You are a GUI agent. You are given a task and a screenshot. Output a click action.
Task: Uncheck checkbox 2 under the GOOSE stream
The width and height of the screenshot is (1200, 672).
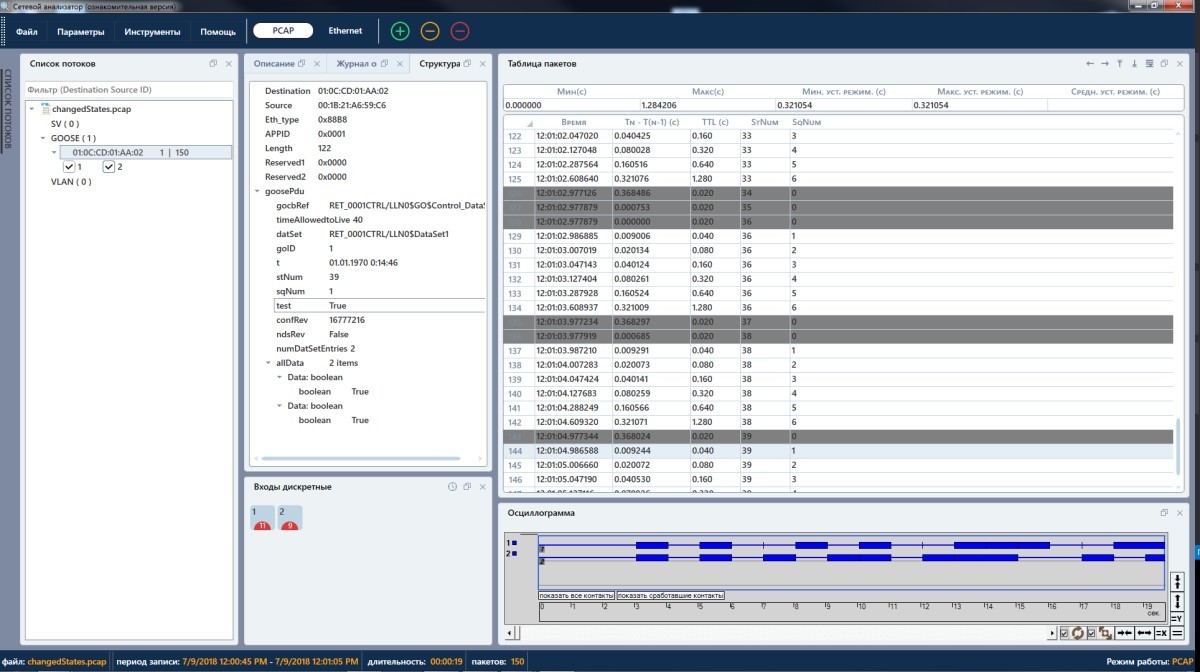tap(109, 167)
